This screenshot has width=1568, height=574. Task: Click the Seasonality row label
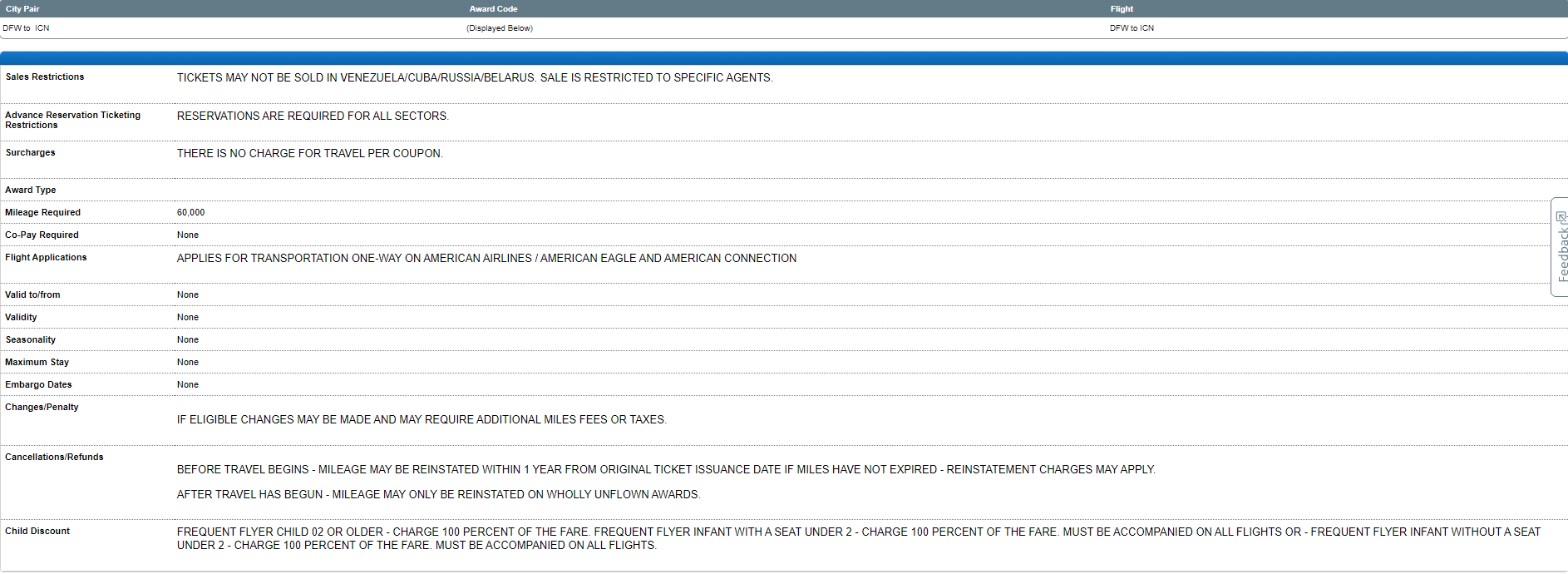31,339
